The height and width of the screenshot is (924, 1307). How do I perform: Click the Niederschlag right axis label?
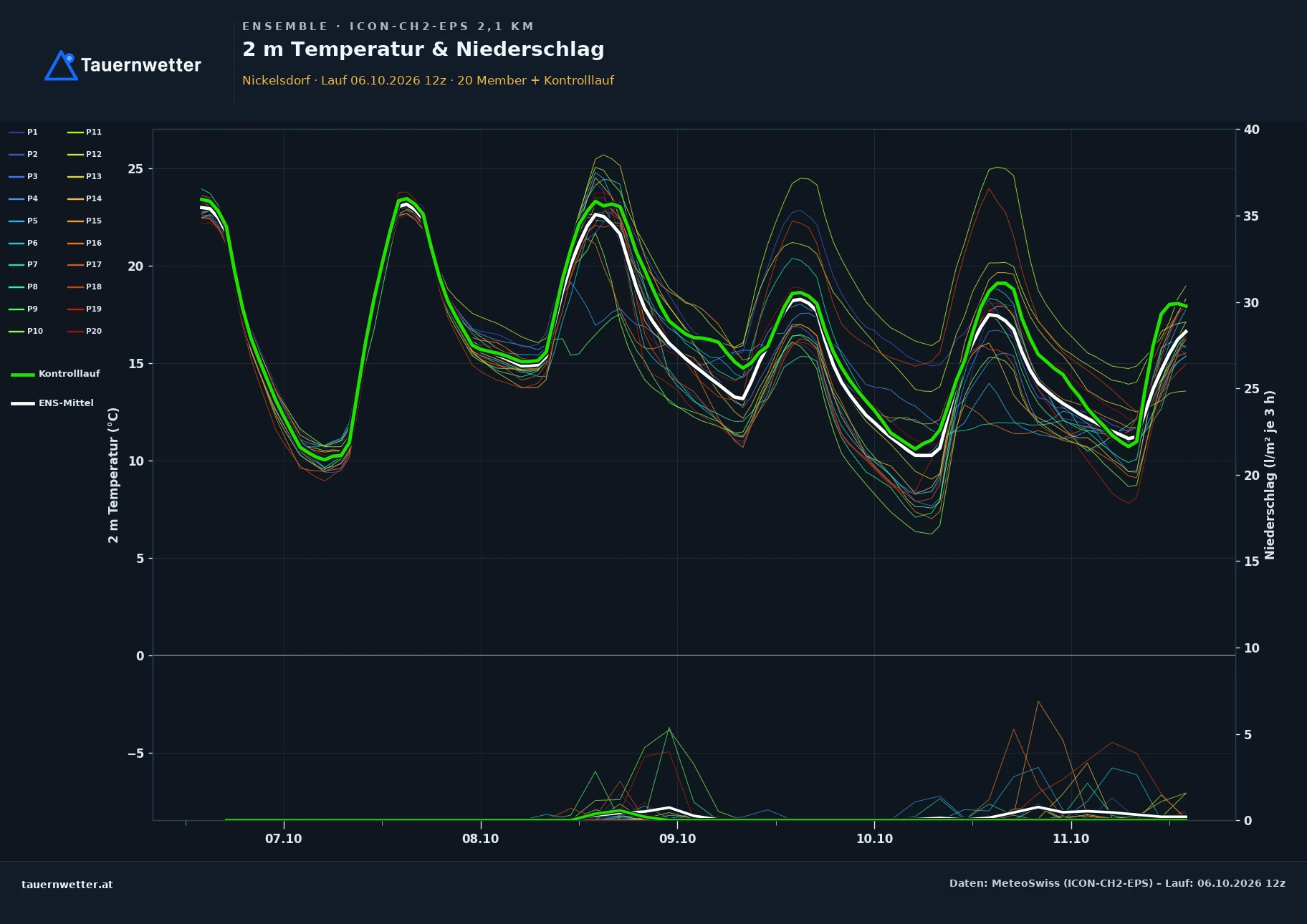[1270, 475]
